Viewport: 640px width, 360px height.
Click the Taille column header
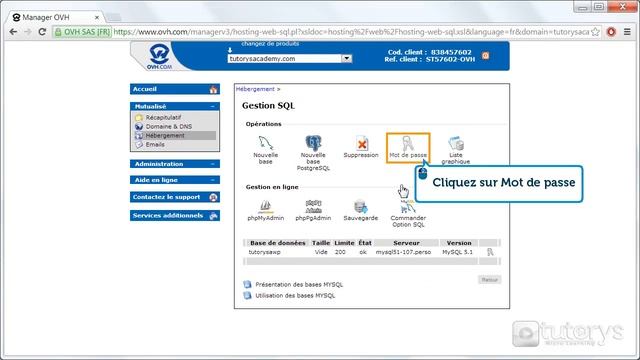tap(321, 243)
